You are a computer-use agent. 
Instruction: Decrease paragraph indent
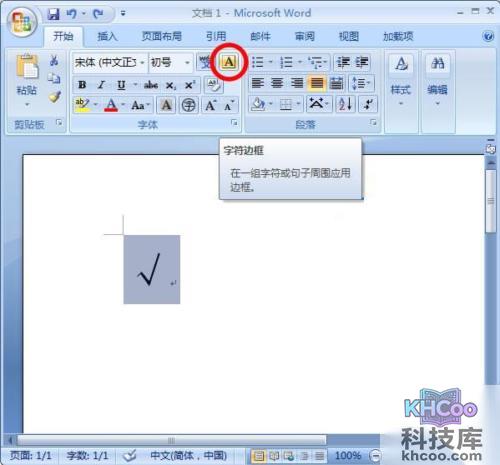pyautogui.click(x=343, y=62)
